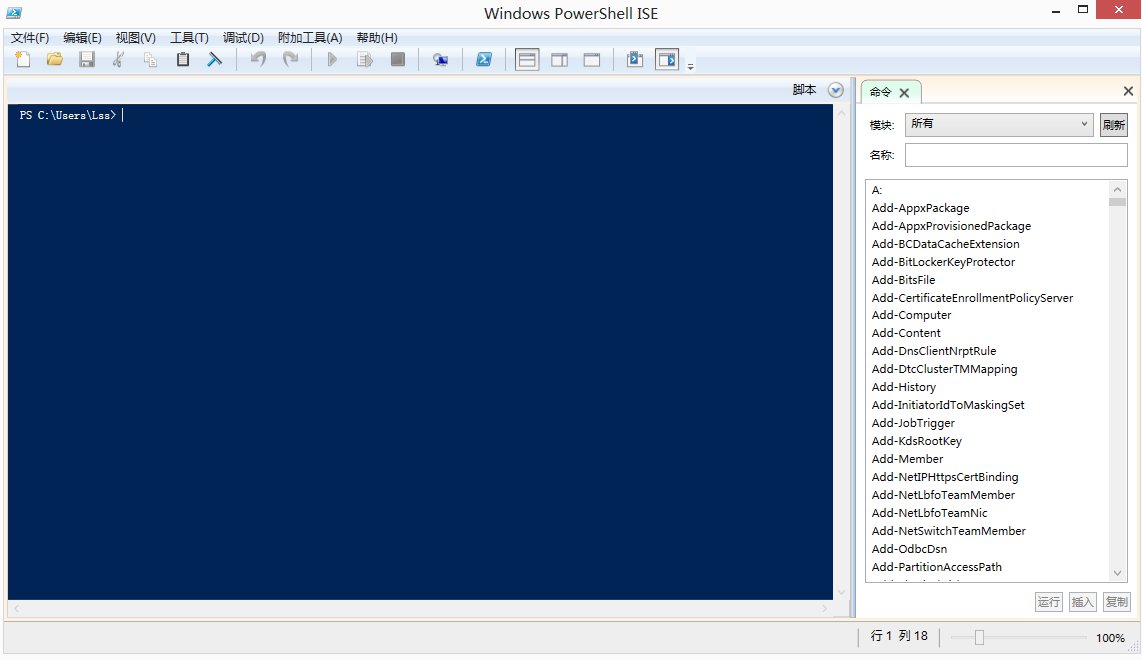Close the 命令 tab with its X
The image size is (1142, 660).
904,93
